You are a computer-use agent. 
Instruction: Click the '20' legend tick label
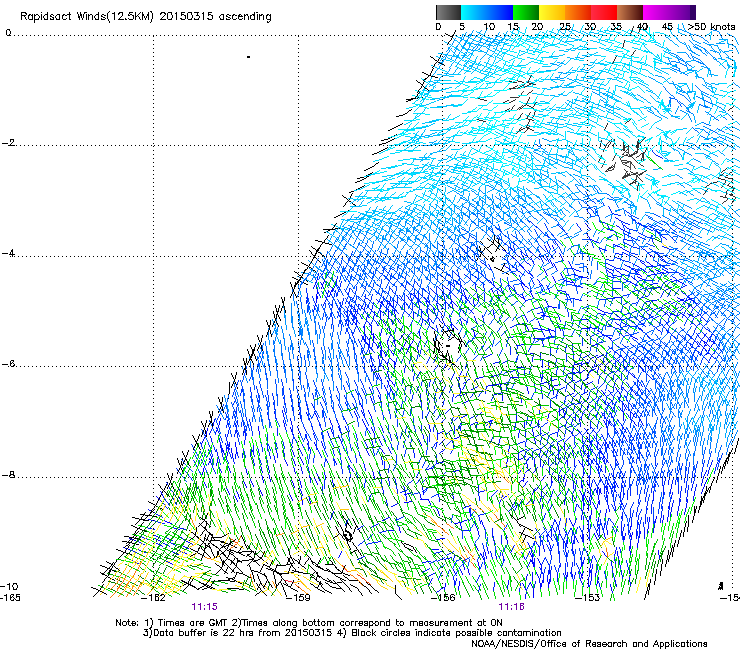click(x=537, y=27)
